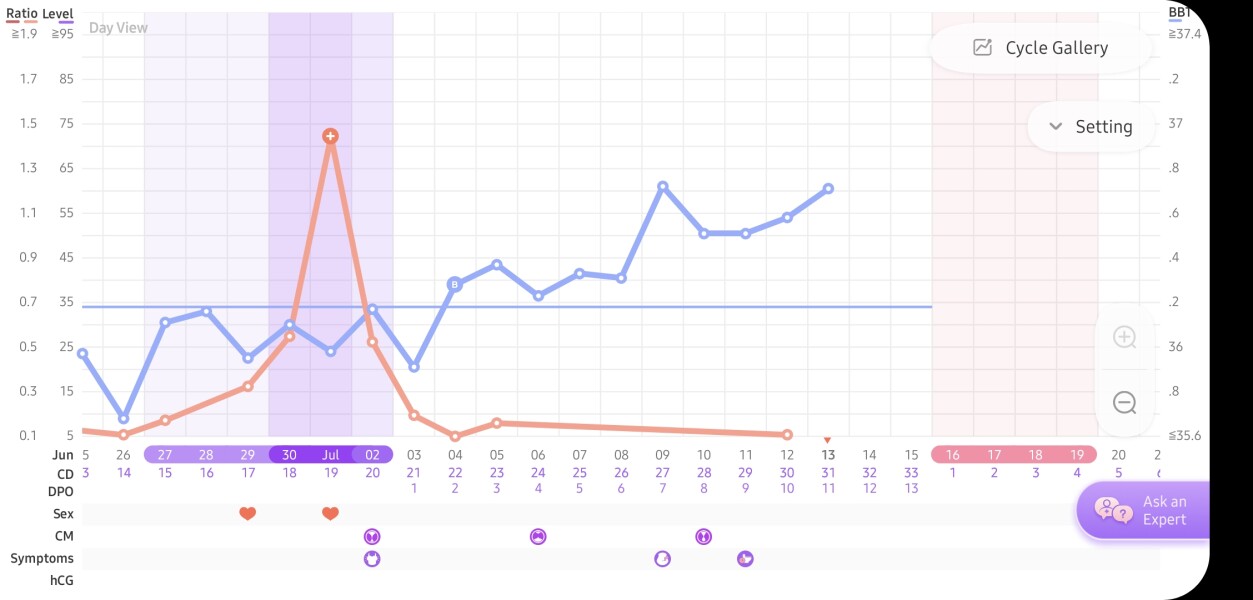Open the symptoms icon on July 9
The image size is (1253, 600).
[x=662, y=559]
